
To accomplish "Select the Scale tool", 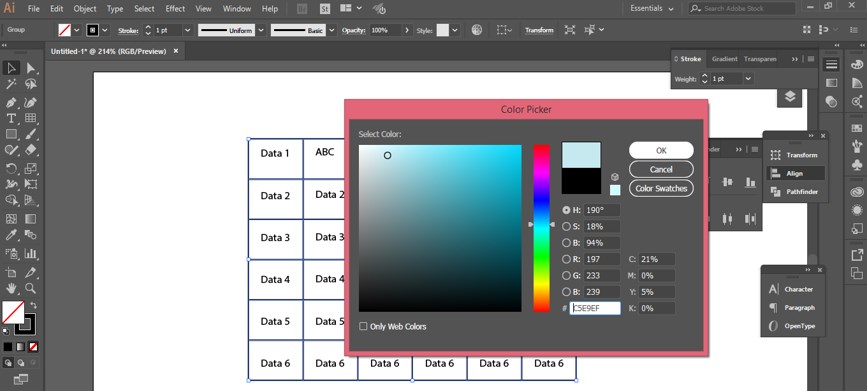I will [31, 168].
